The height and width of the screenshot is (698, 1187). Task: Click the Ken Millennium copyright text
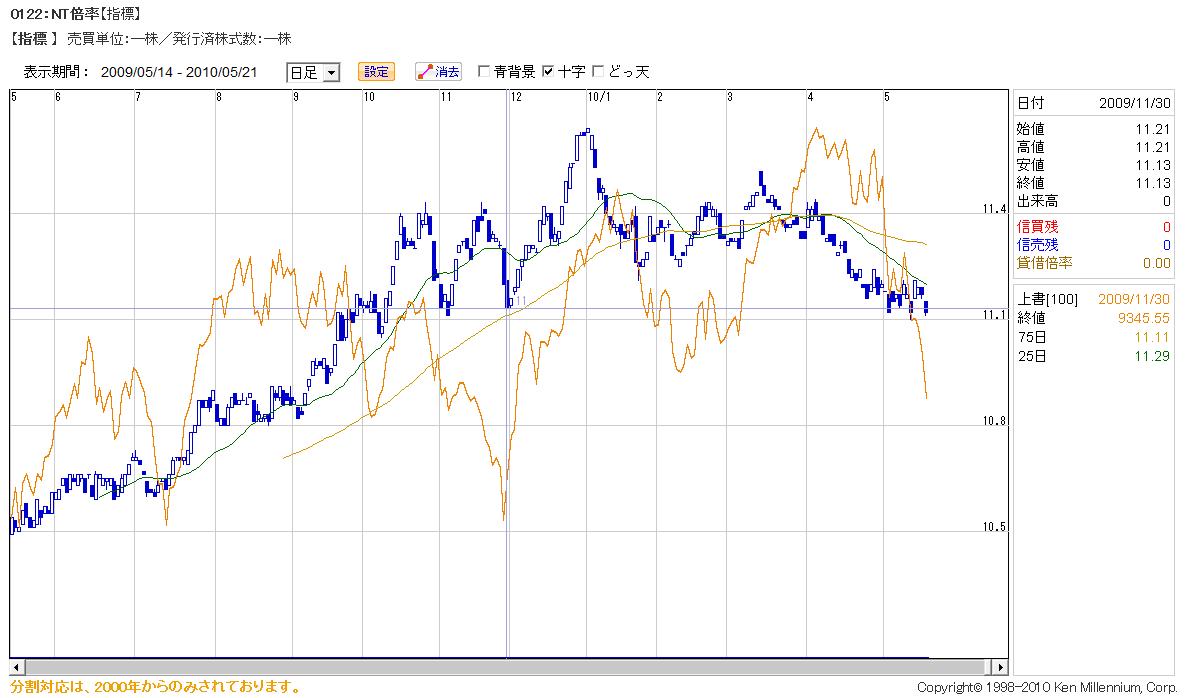click(x=1046, y=688)
